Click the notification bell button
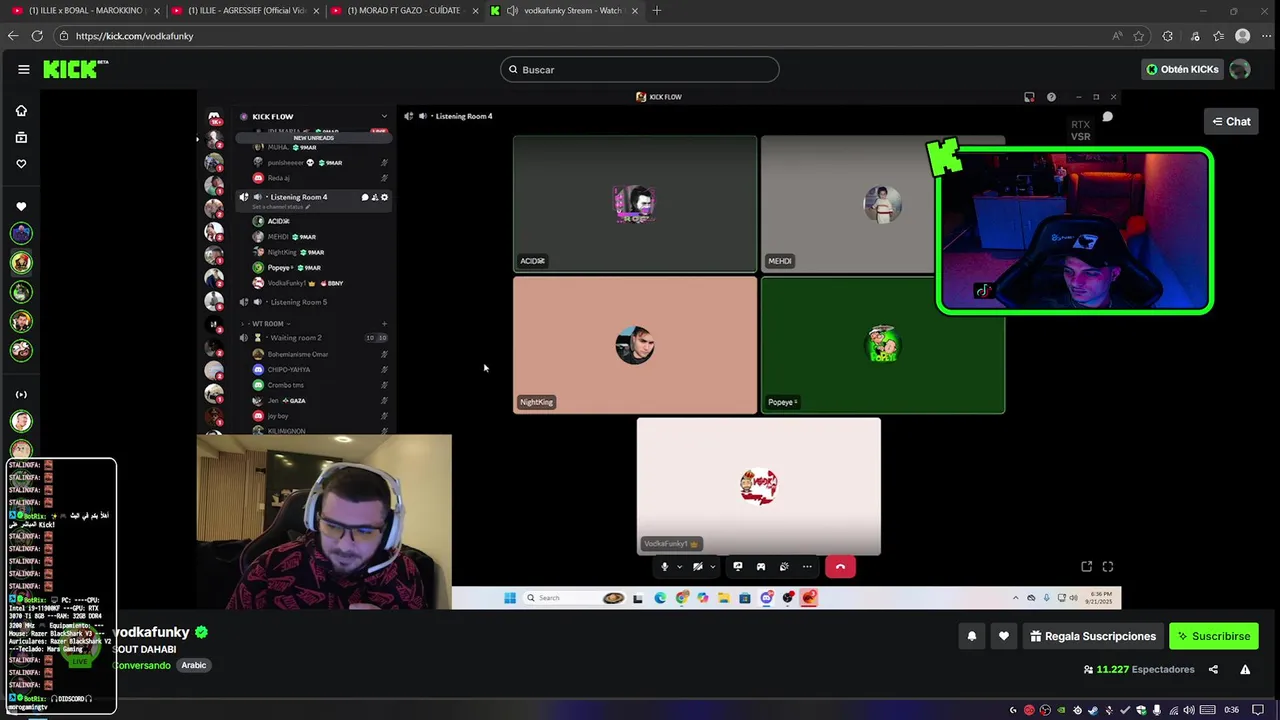 (x=972, y=636)
